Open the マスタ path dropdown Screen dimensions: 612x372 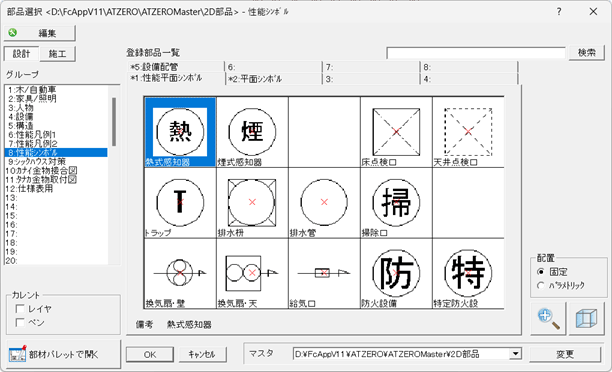[x=515, y=354]
